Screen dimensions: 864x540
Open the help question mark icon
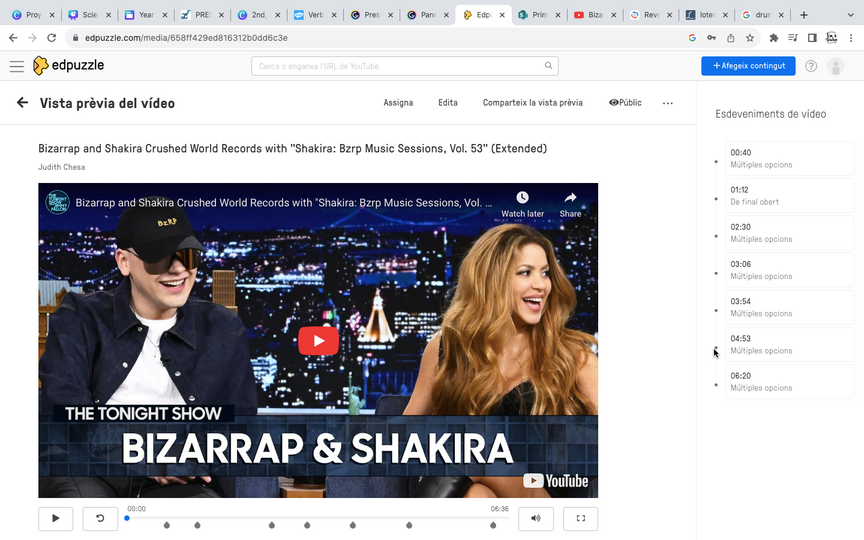click(811, 66)
